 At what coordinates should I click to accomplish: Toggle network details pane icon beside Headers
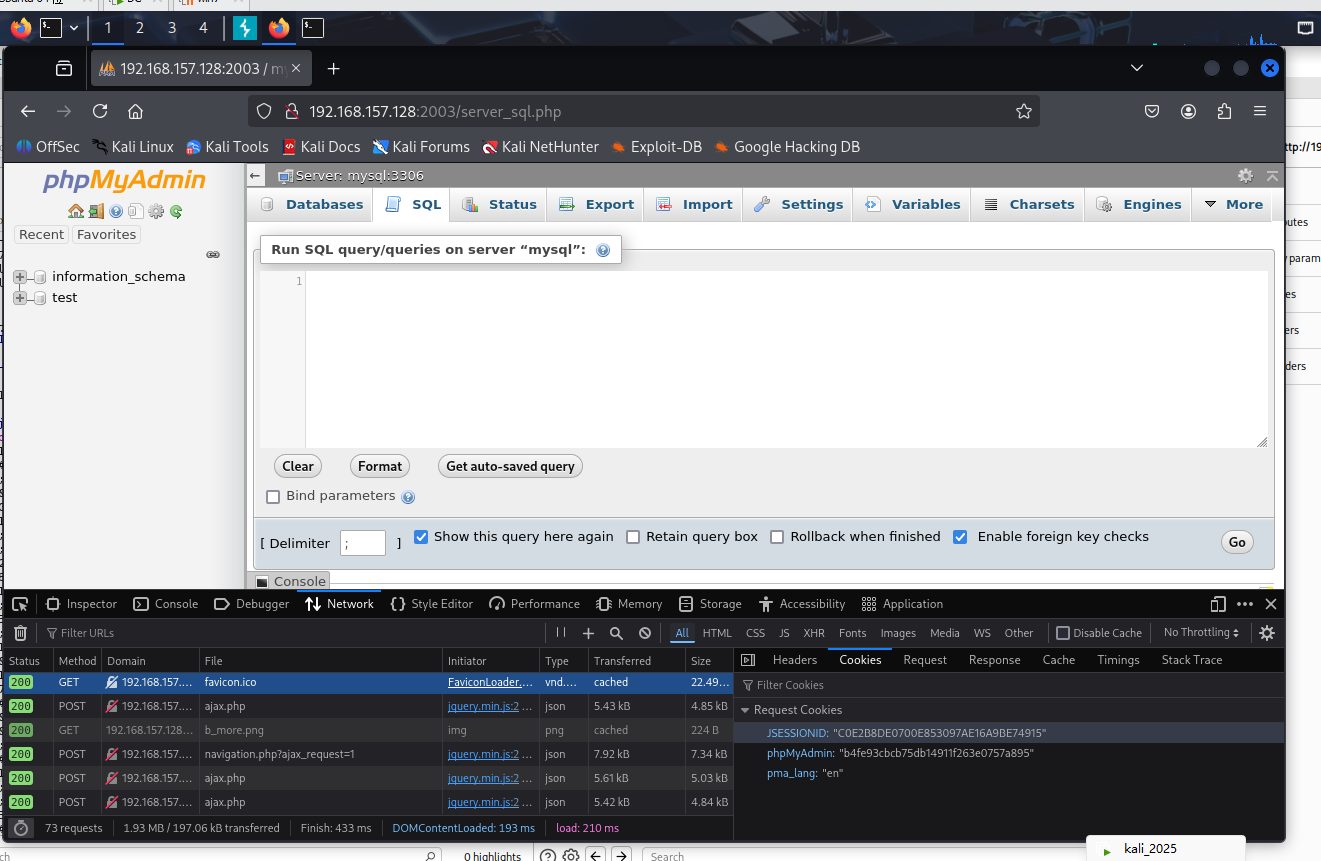coord(748,660)
